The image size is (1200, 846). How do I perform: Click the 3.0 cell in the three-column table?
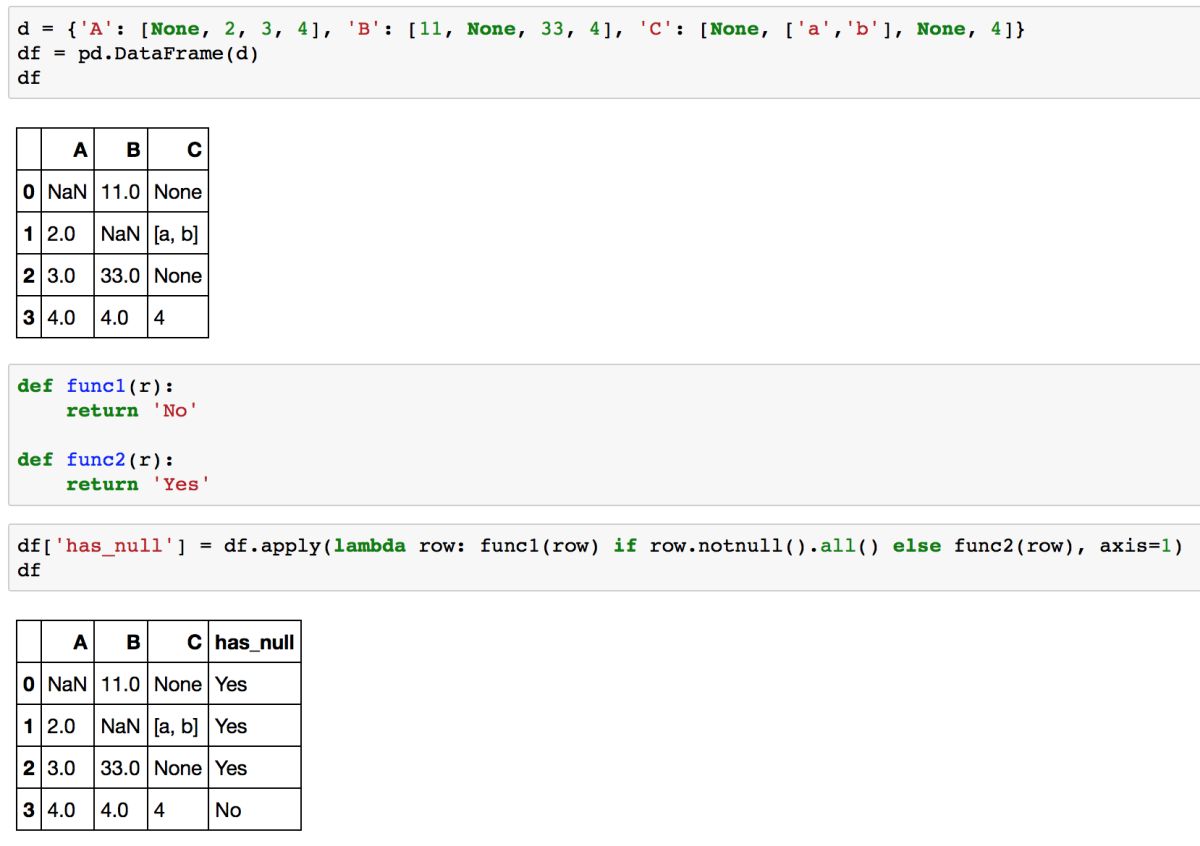pyautogui.click(x=67, y=276)
